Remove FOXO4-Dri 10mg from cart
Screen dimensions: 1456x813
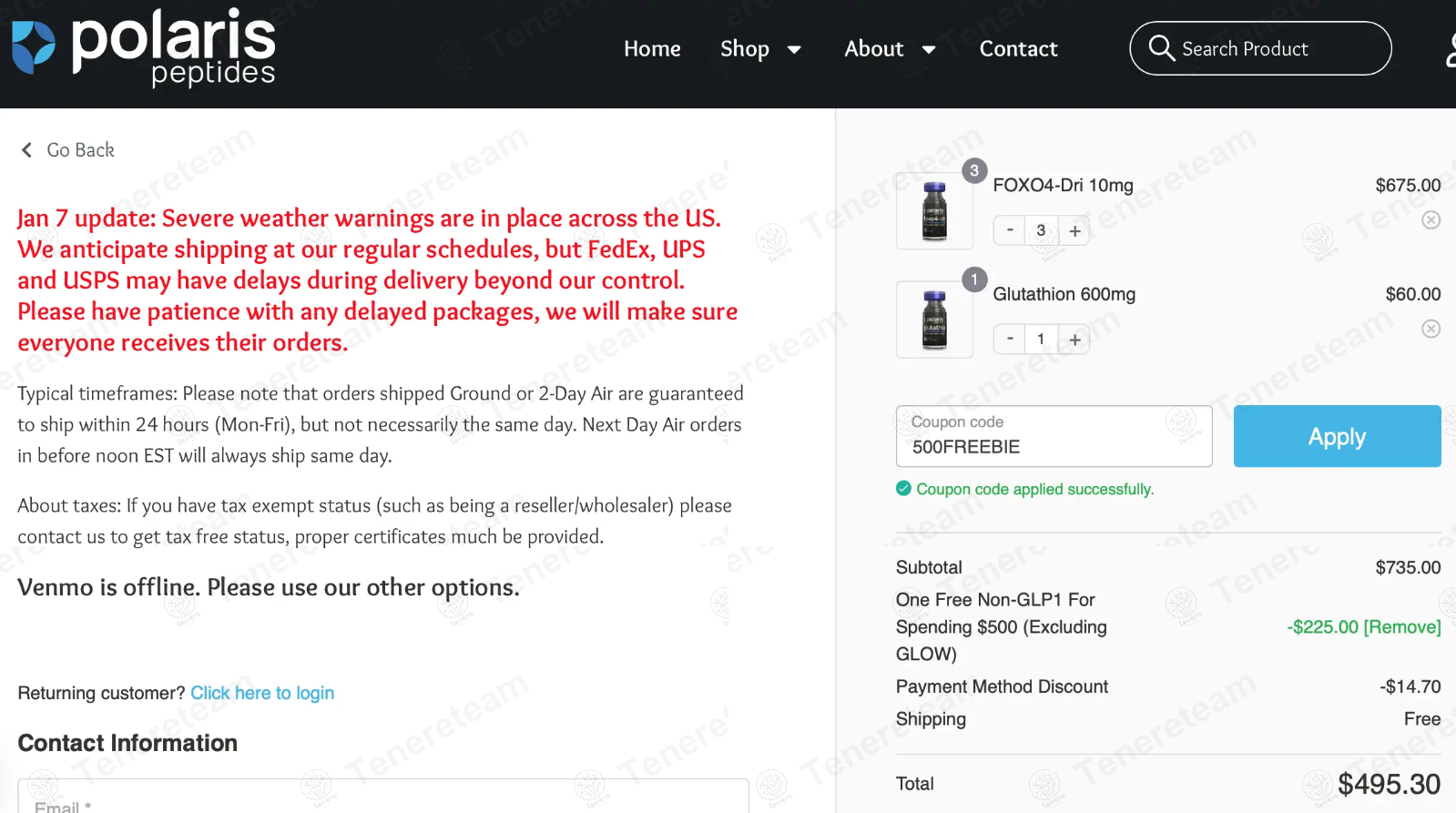pos(1431,220)
